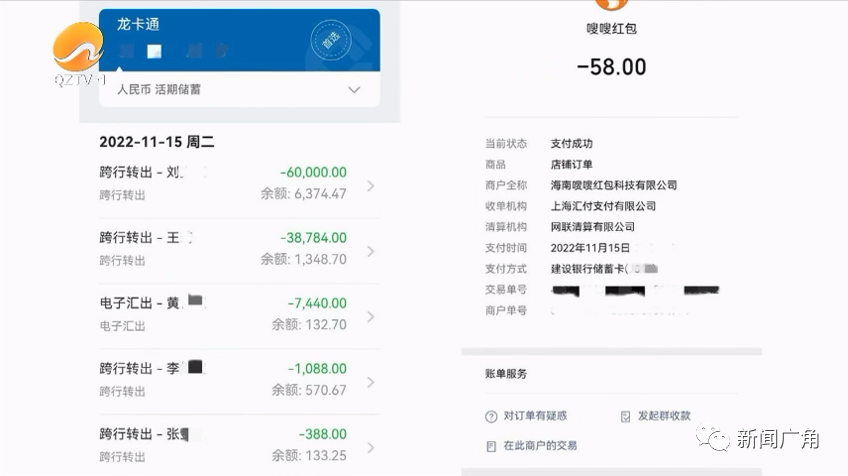Click the 嗖嗖红包 merchant logo
This screenshot has width=848, height=476.
coord(612,5)
